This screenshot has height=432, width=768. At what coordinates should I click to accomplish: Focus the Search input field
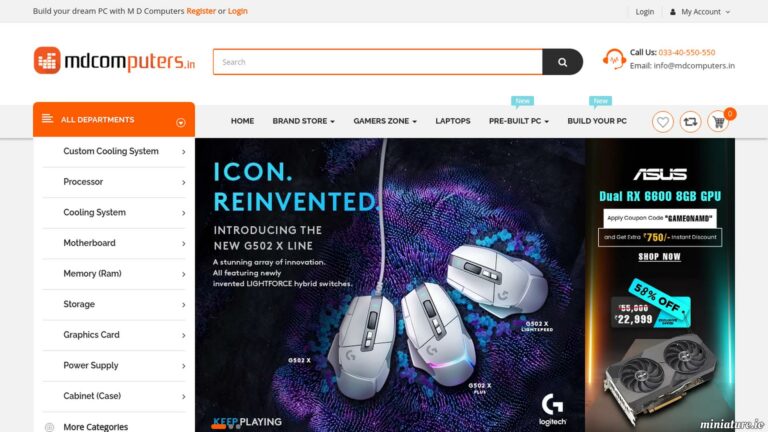[x=378, y=62]
